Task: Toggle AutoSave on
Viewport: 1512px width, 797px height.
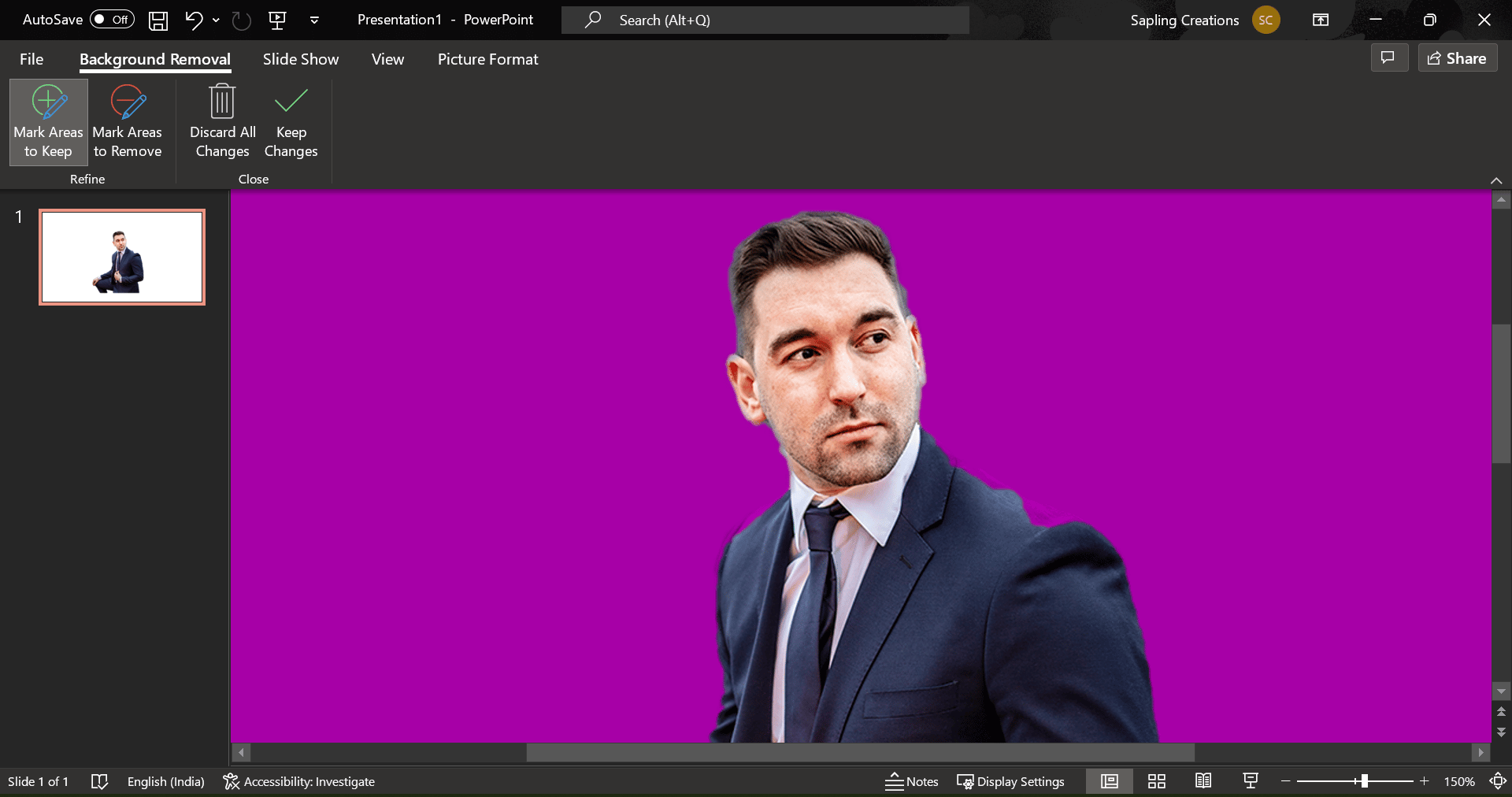Action: click(110, 19)
